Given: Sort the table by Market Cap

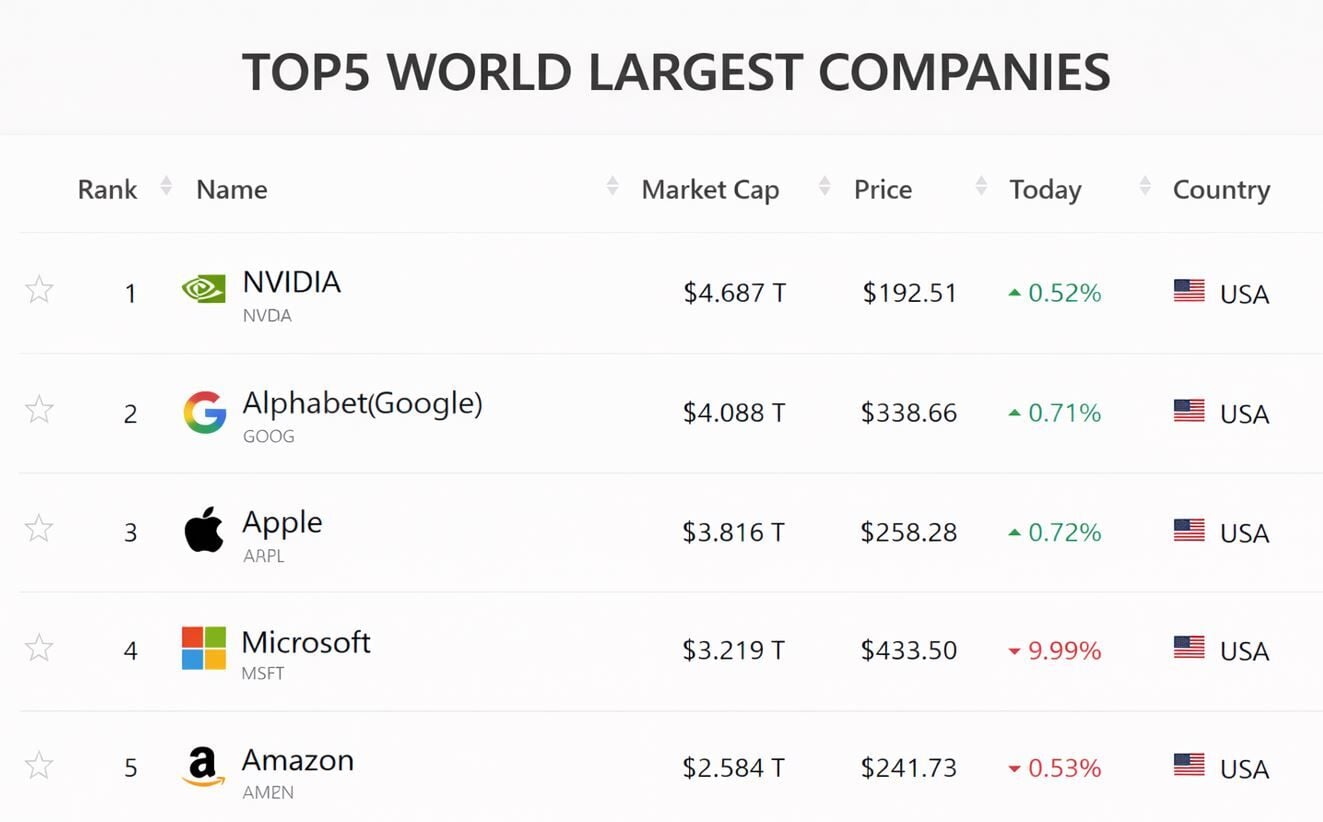Looking at the screenshot, I should point(710,189).
